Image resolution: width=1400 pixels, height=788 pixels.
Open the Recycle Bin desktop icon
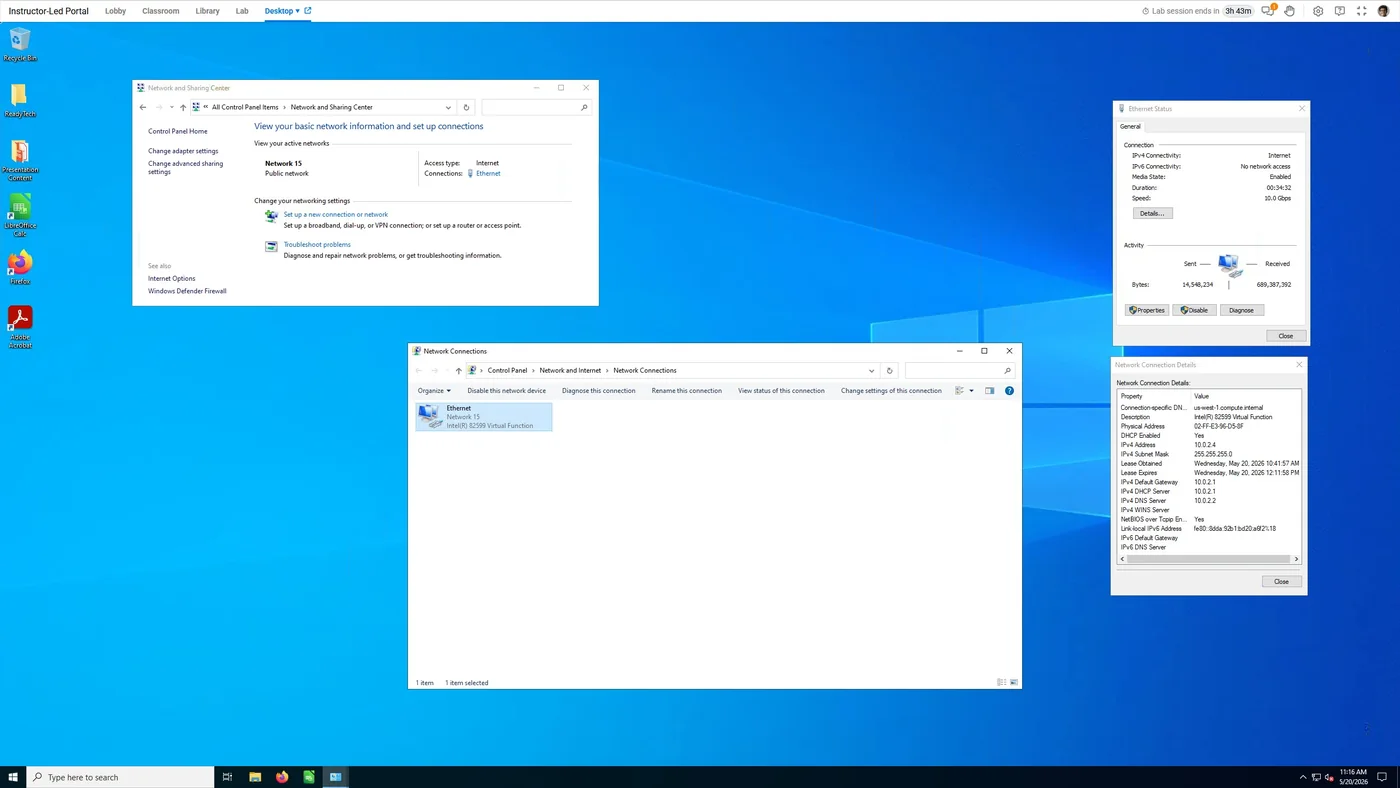(20, 45)
